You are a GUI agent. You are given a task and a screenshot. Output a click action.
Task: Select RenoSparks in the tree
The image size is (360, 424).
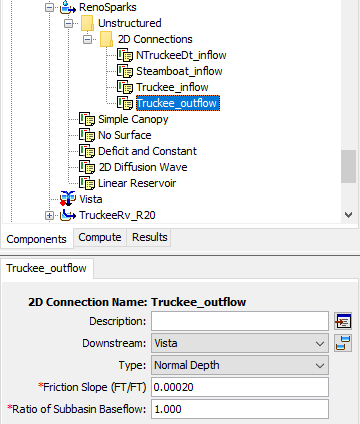[108, 7]
